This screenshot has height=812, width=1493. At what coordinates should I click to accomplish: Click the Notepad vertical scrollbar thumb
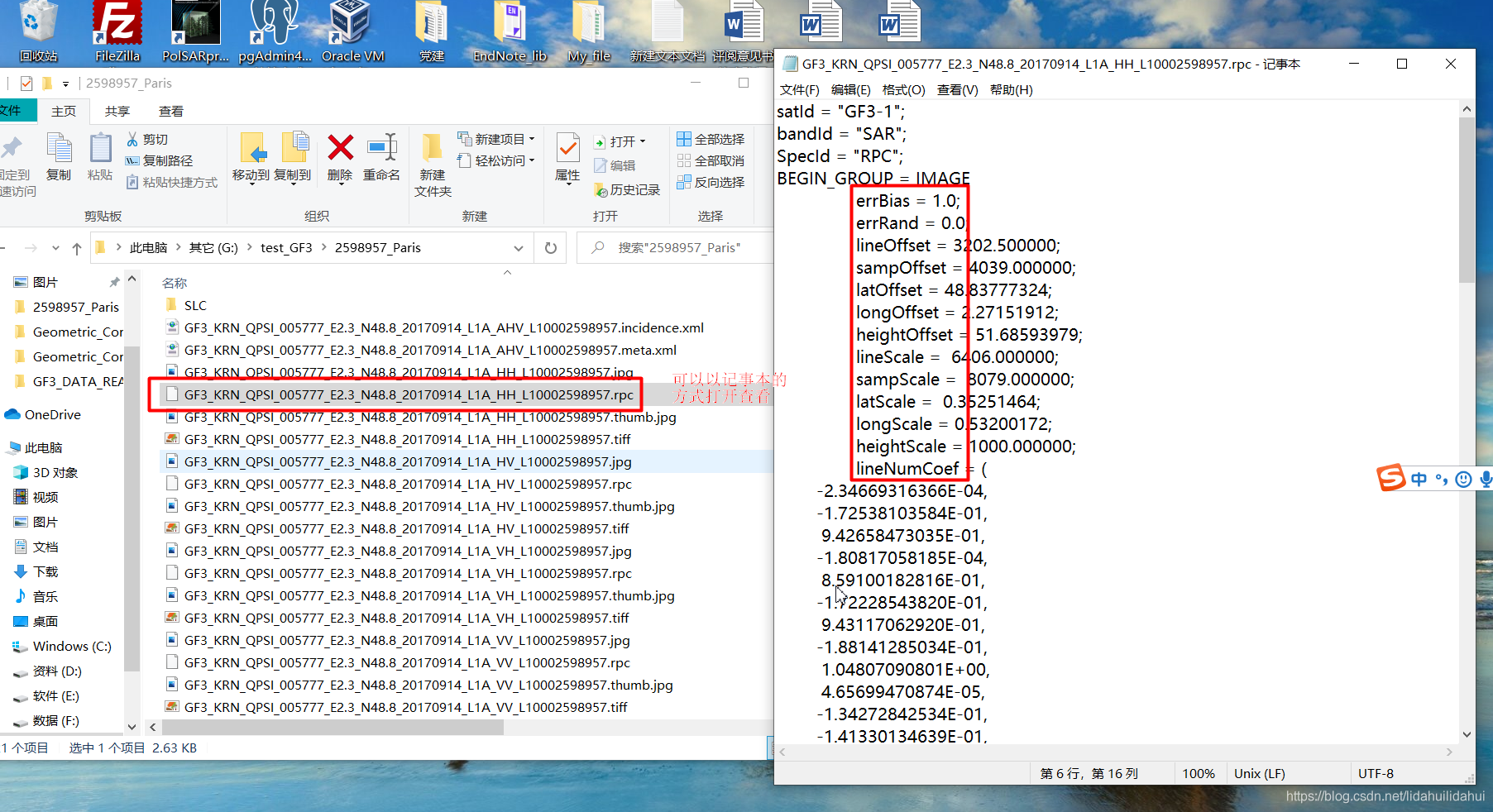point(1467,199)
